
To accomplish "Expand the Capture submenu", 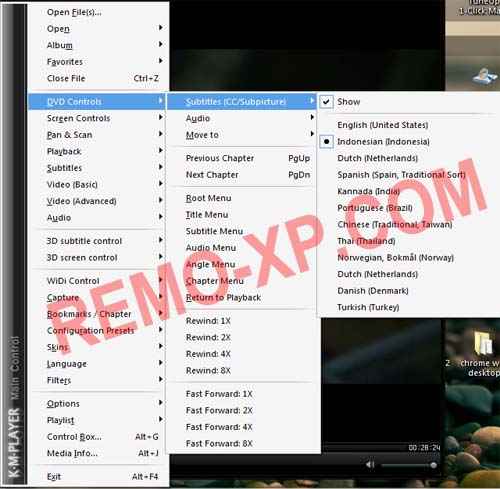I will pos(97,298).
